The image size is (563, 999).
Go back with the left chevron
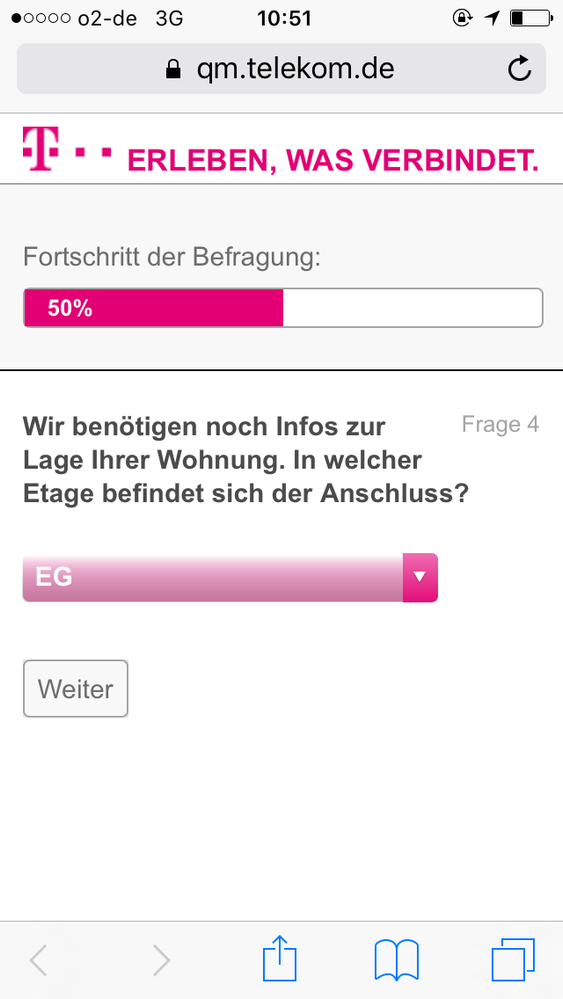(39, 960)
